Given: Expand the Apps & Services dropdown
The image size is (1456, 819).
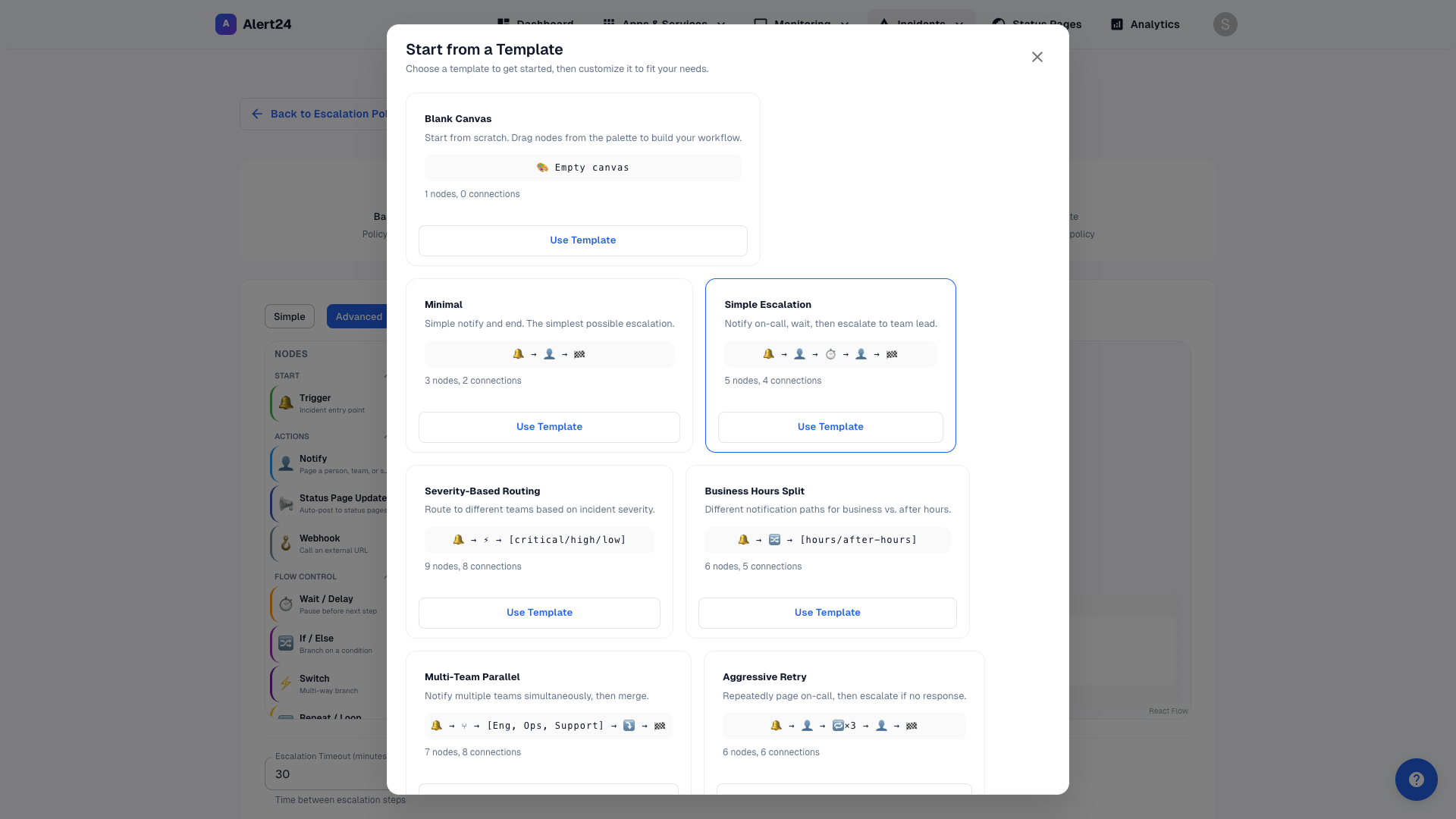Looking at the screenshot, I should 664,24.
